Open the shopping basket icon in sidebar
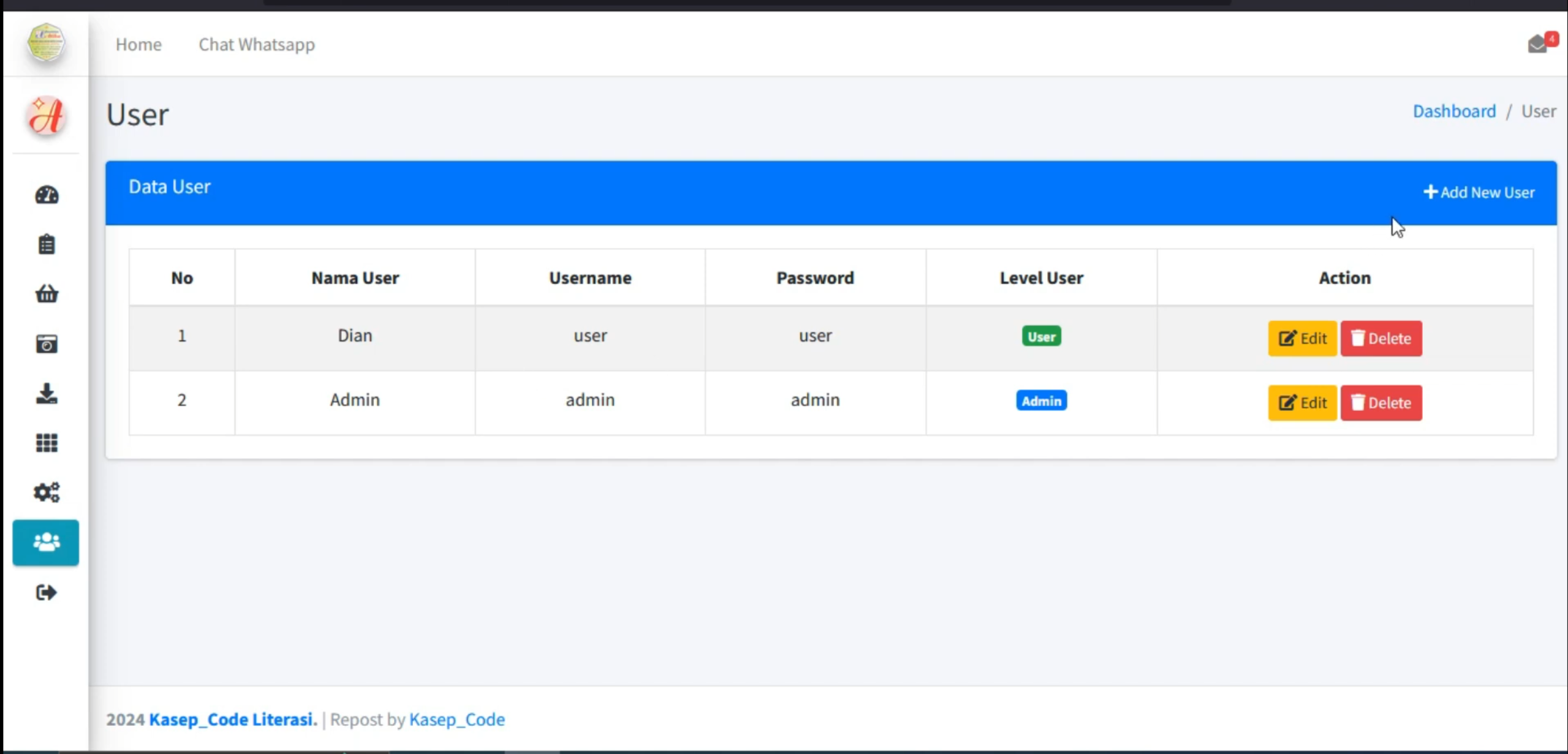This screenshot has height=754, width=1568. 47,294
